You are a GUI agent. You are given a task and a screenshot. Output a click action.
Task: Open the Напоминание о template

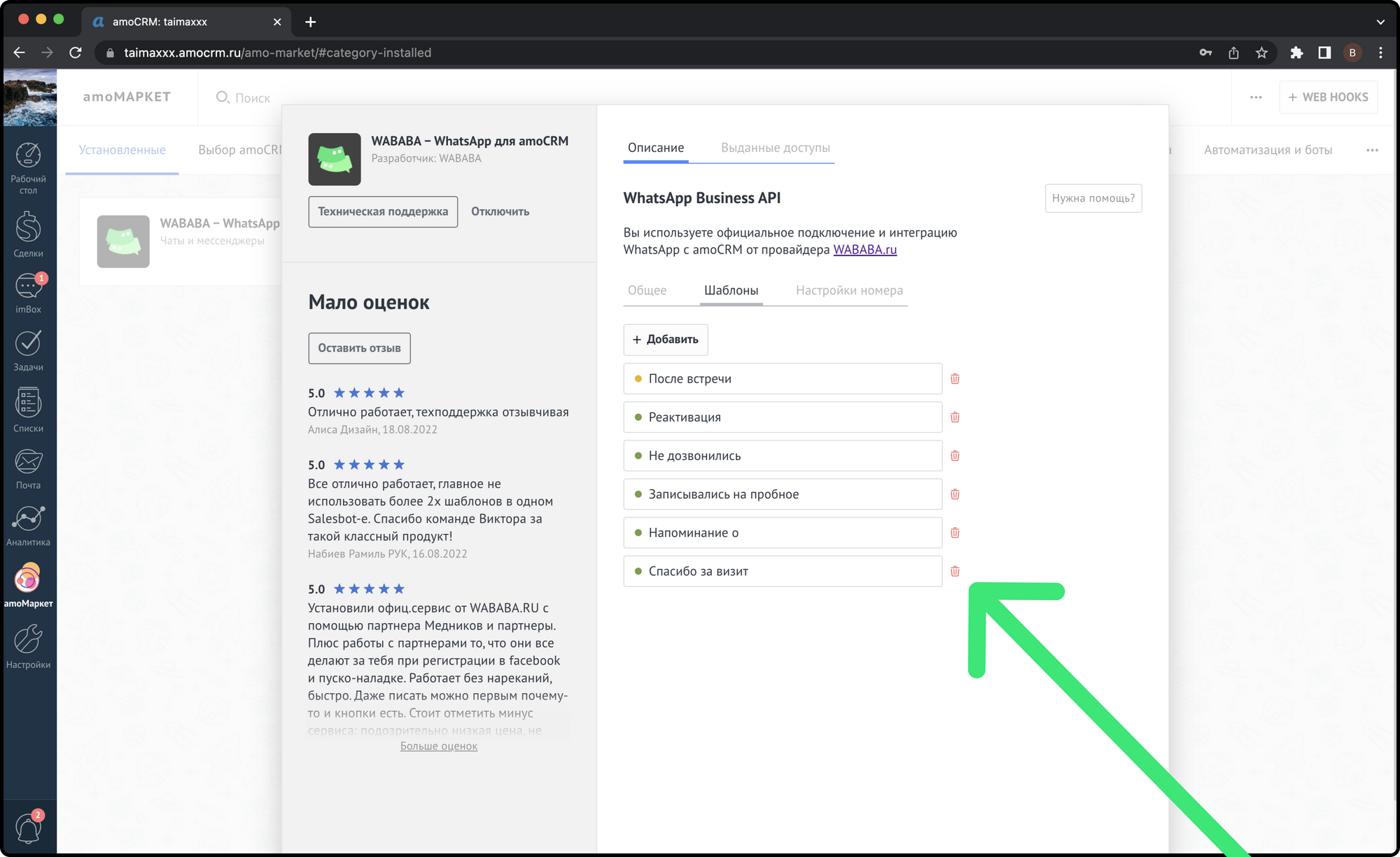point(783,533)
